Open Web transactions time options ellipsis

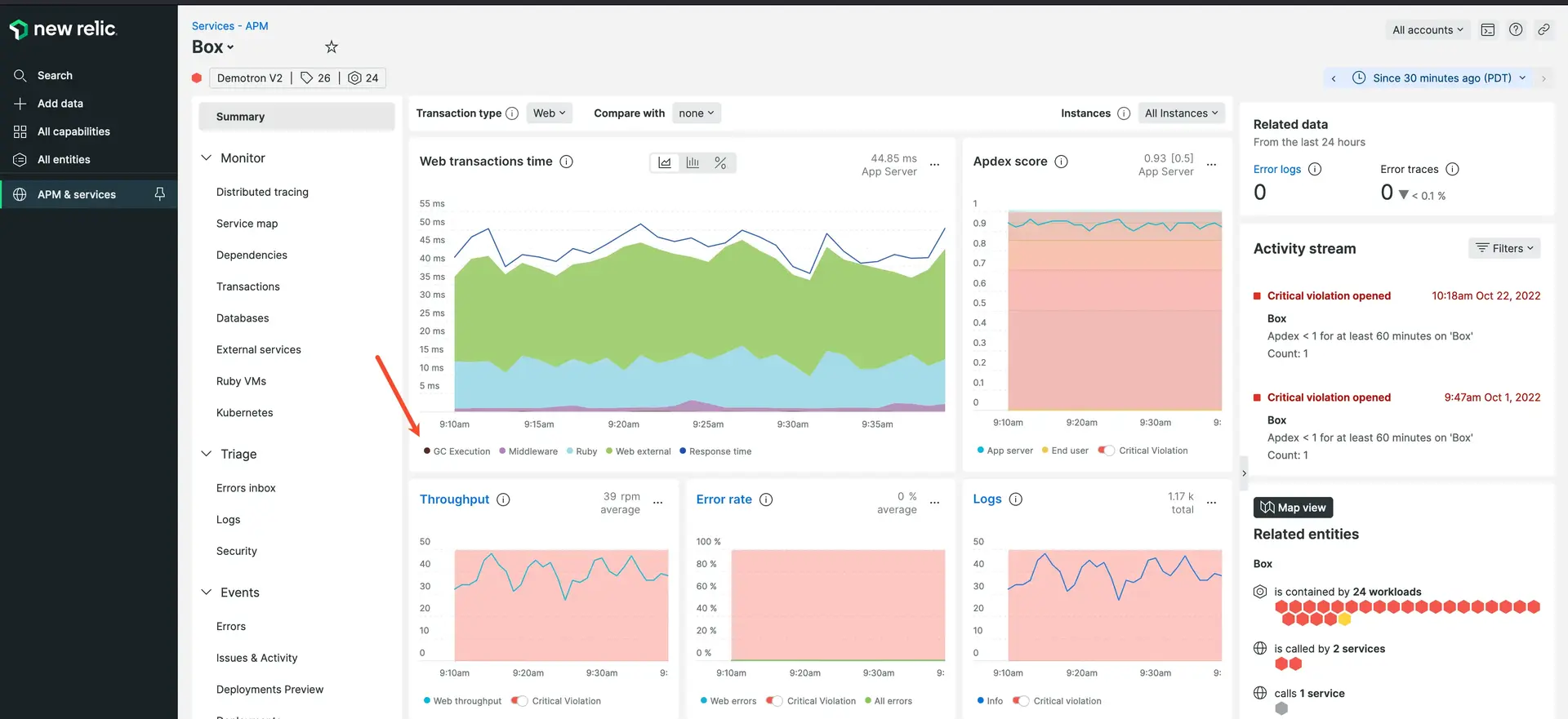(935, 165)
